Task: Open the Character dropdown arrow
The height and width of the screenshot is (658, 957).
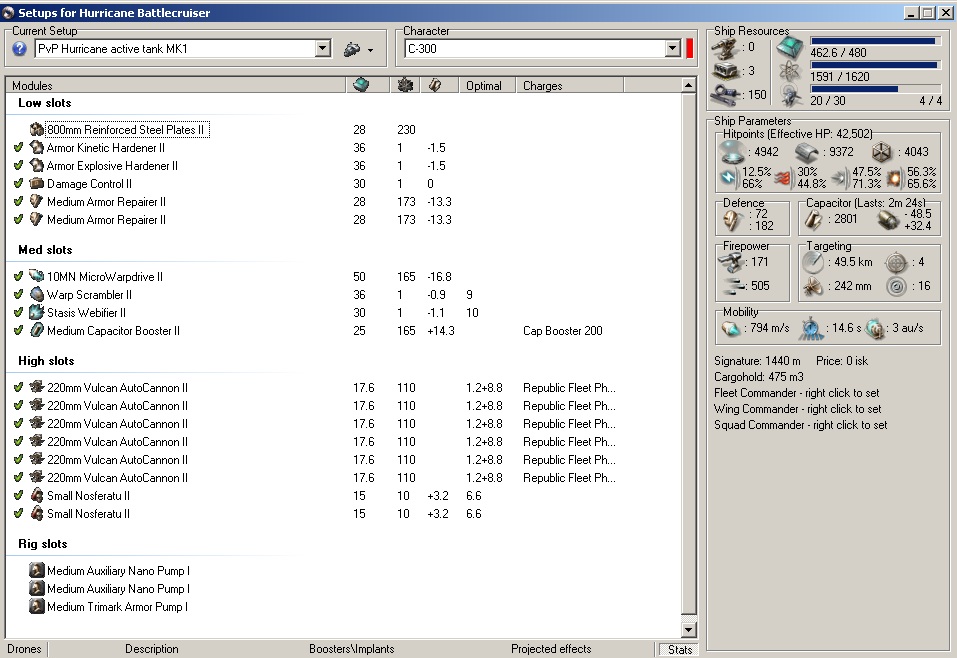Action: click(672, 49)
